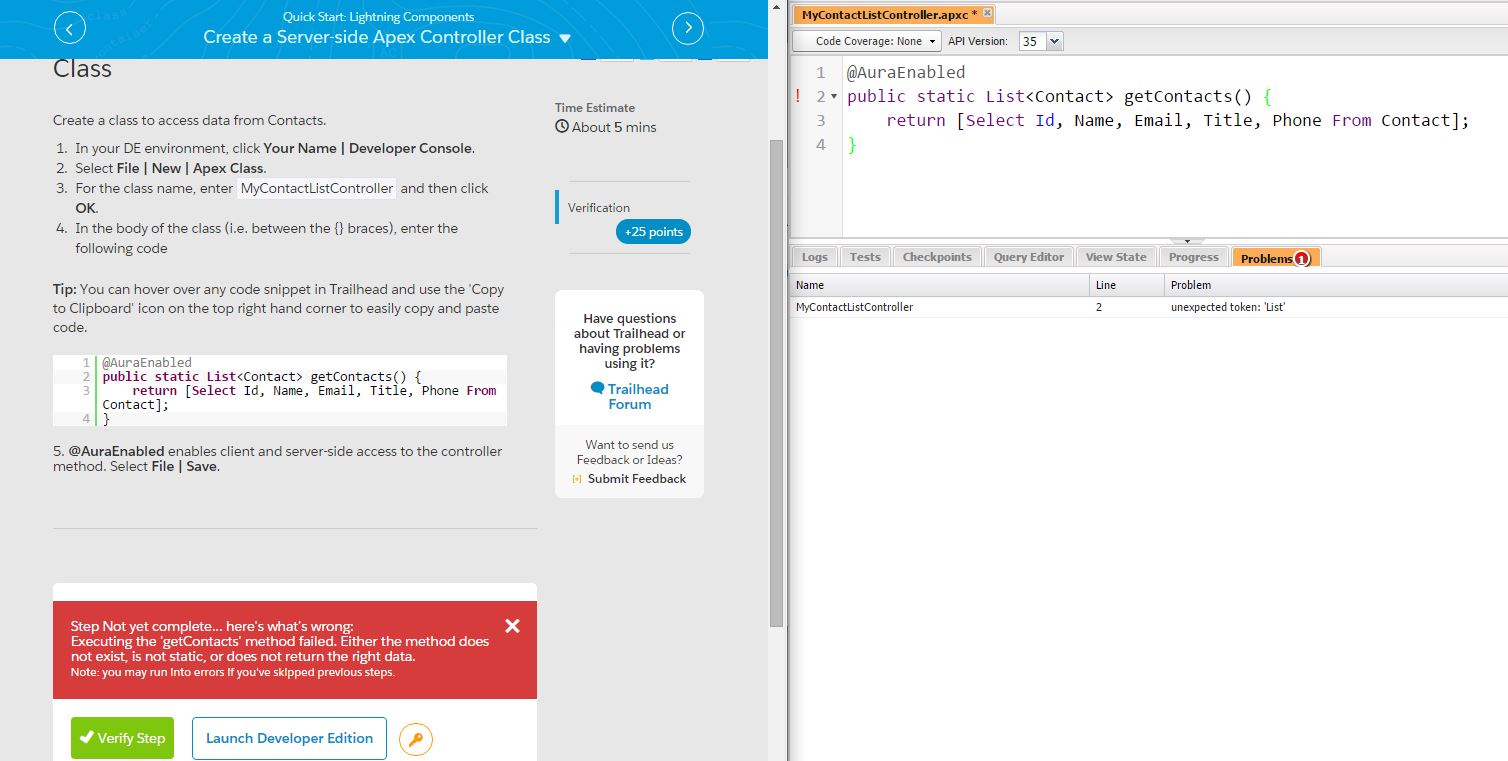
Task: Click the orange key icon button
Action: (x=416, y=740)
